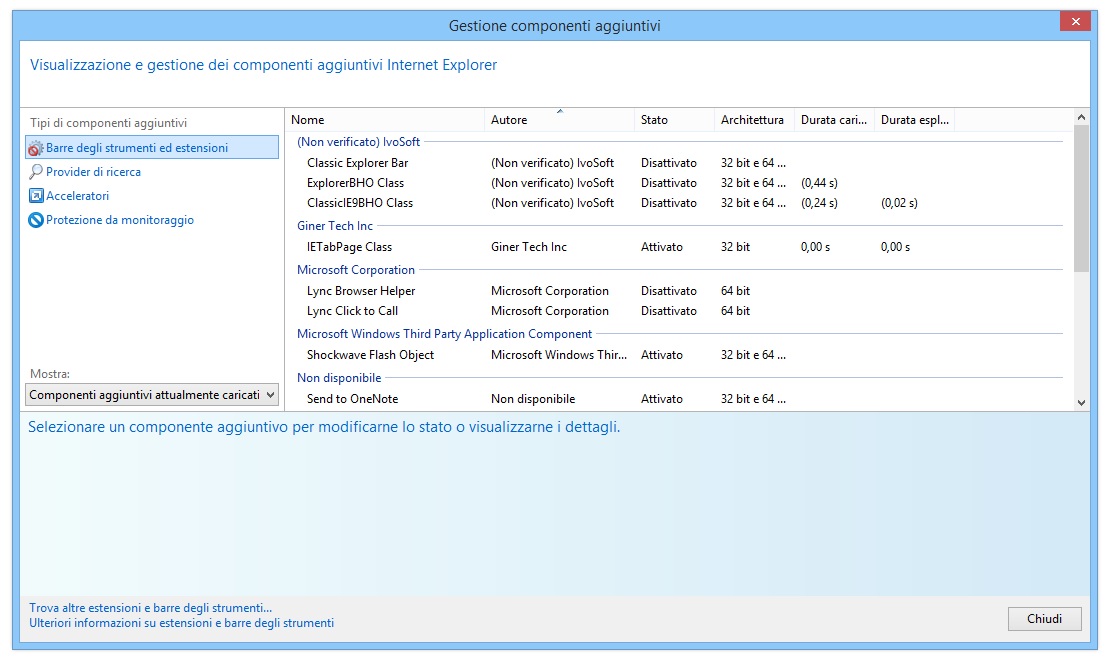Click the toolbars and extensions gear icon

click(36, 148)
